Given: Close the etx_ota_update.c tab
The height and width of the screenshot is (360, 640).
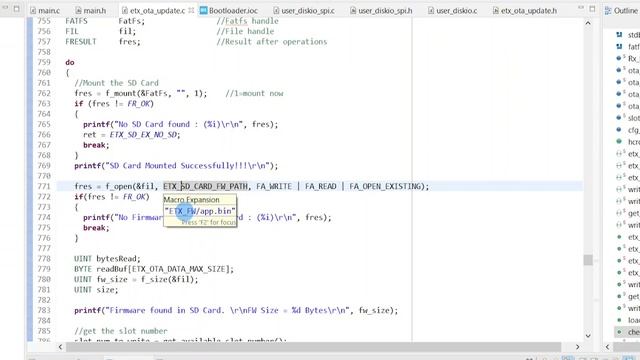Looking at the screenshot, I should (191, 10).
